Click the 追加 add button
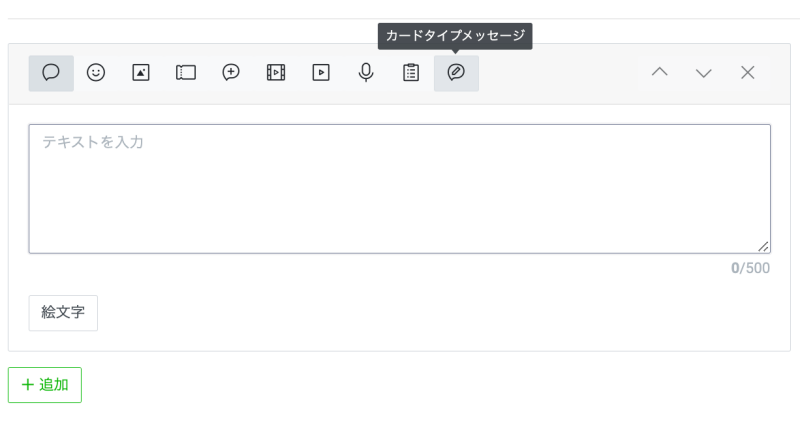This screenshot has height=422, width=800. click(45, 385)
